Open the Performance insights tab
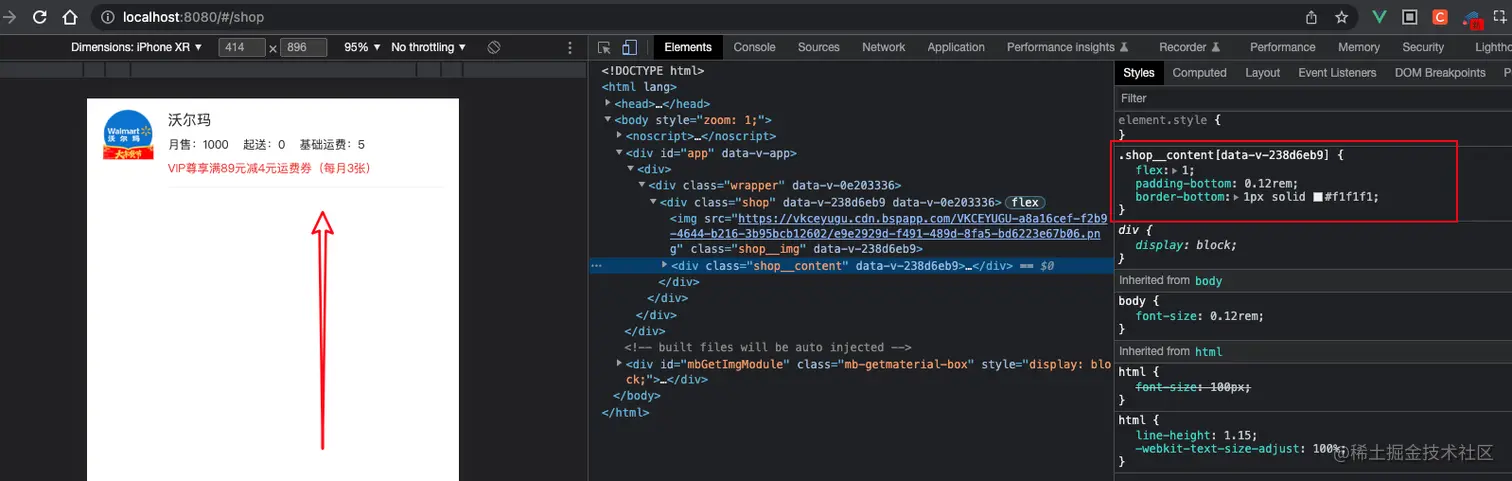1512x481 pixels. pos(1067,47)
